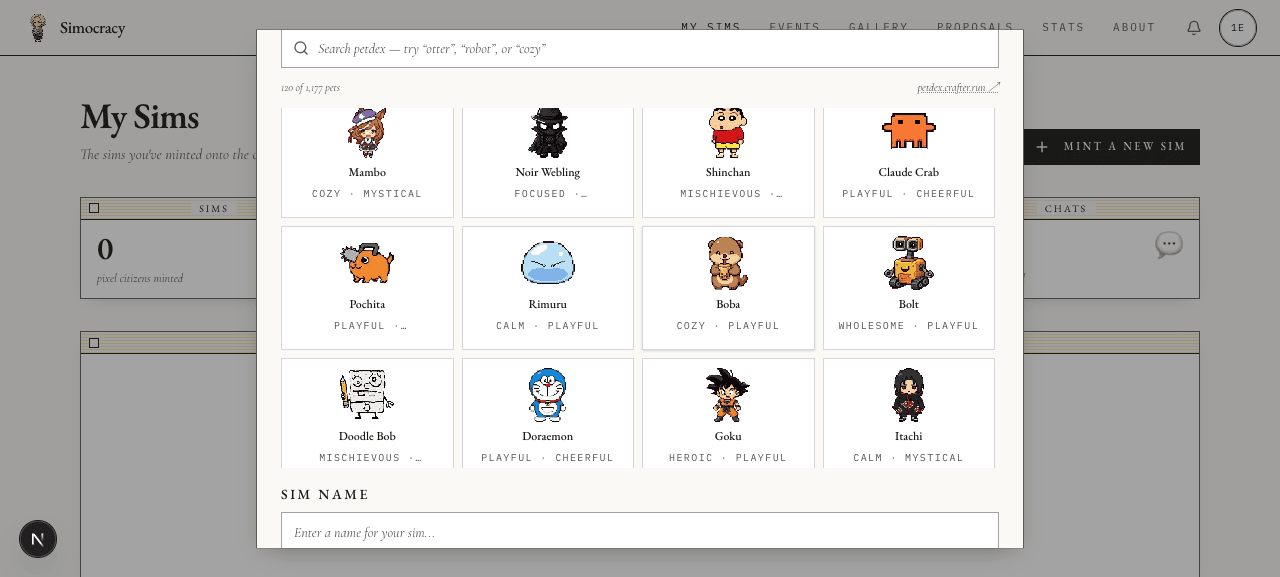Select the Pochita pet card
Image resolution: width=1280 pixels, height=577 pixels.
point(367,288)
